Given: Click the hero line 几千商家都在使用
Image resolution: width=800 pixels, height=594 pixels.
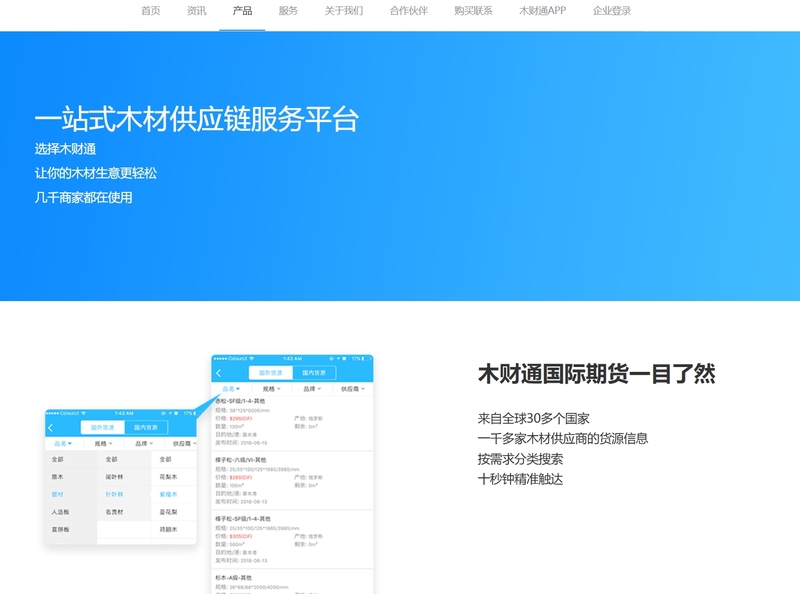Looking at the screenshot, I should (84, 197).
